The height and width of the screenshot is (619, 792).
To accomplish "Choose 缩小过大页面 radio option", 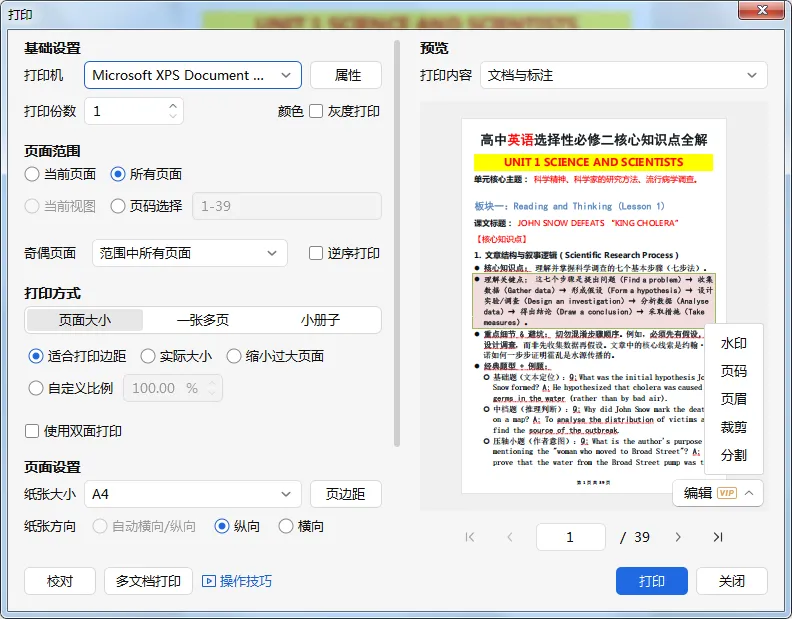I will [x=233, y=356].
